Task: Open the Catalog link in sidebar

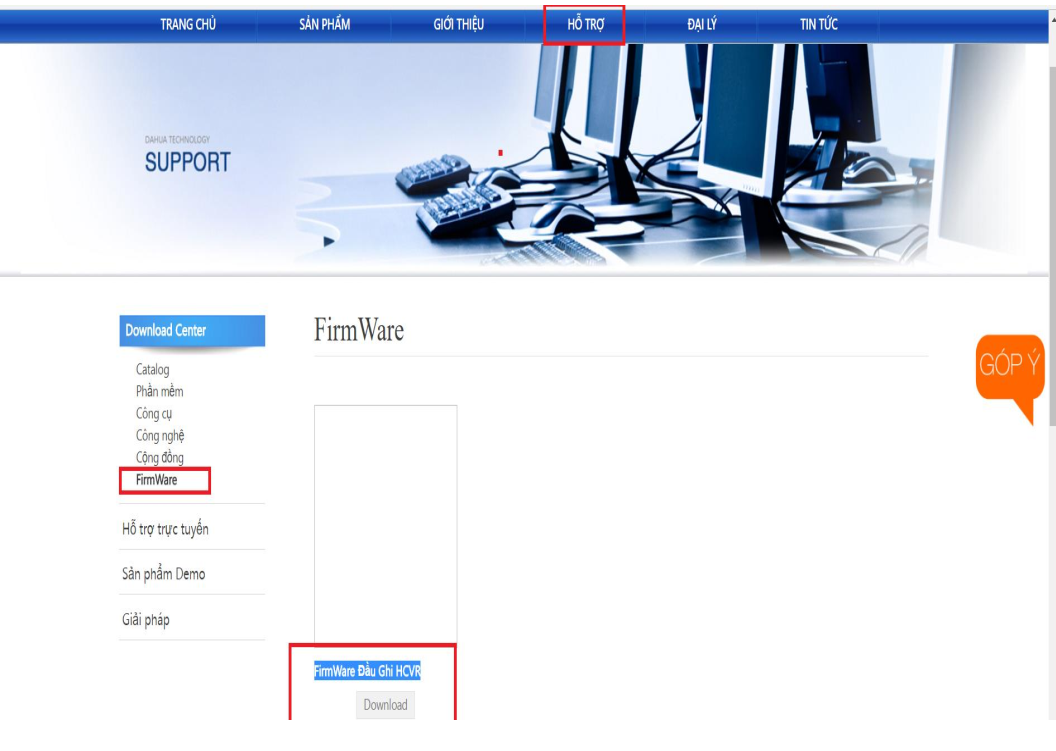Action: coord(152,369)
